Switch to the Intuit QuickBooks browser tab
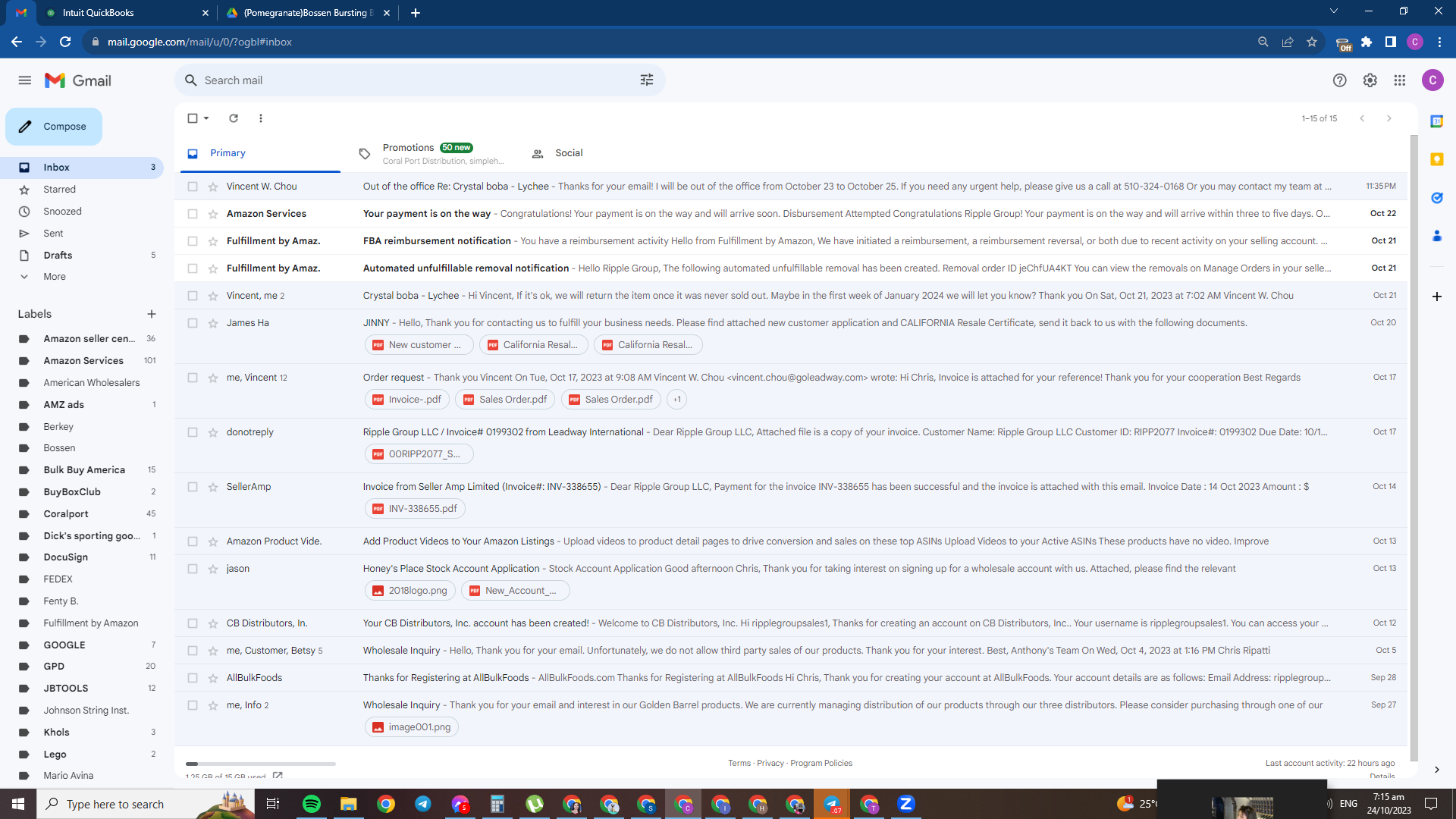Screen dimensions: 1456x819 coord(127,13)
